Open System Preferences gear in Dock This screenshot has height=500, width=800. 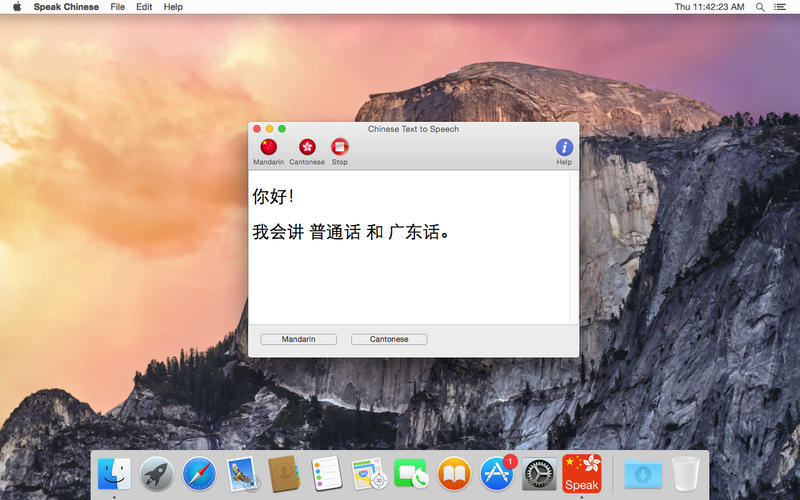pyautogui.click(x=539, y=473)
